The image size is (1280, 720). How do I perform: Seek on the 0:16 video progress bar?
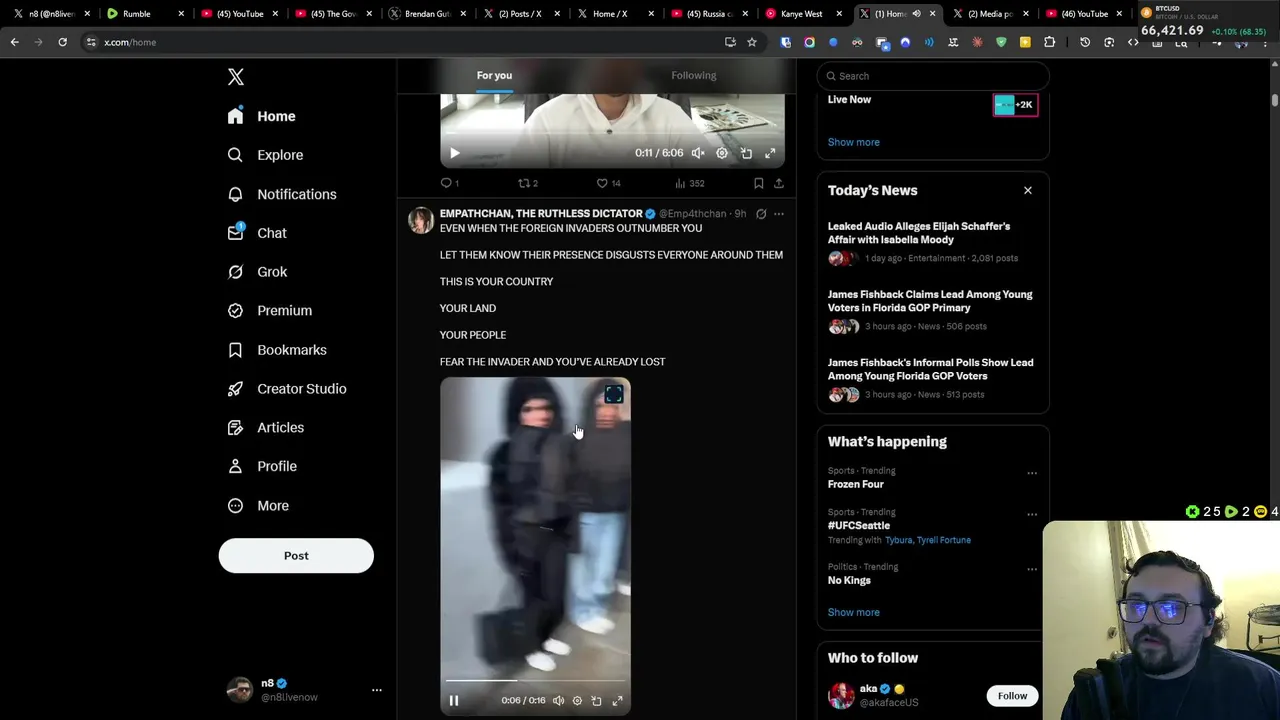[535, 681]
